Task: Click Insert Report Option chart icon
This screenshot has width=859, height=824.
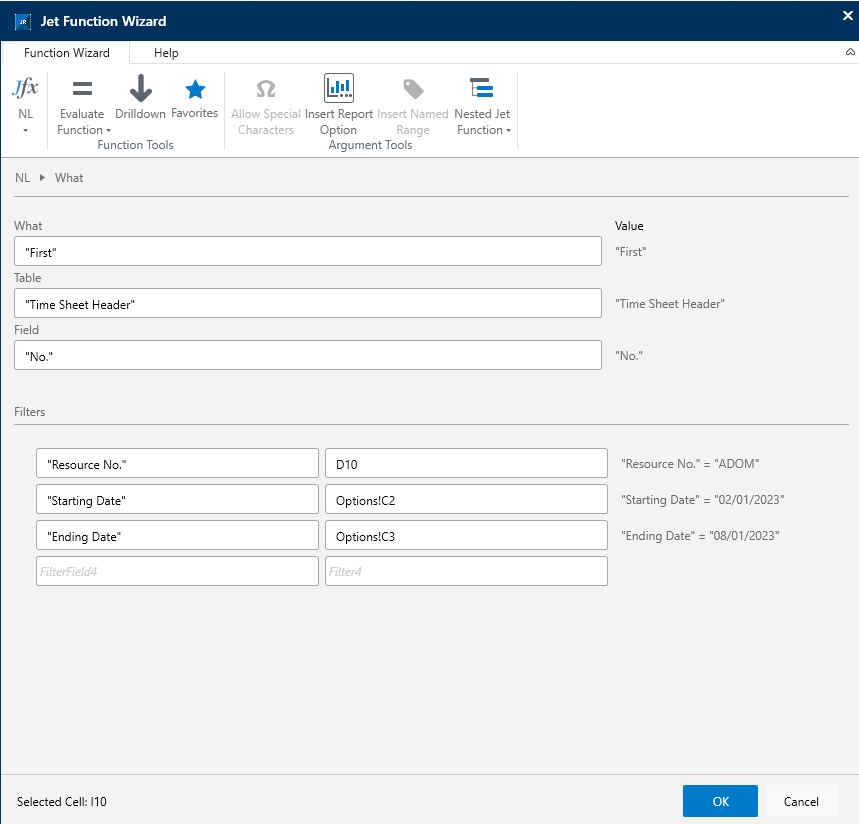Action: click(x=339, y=88)
